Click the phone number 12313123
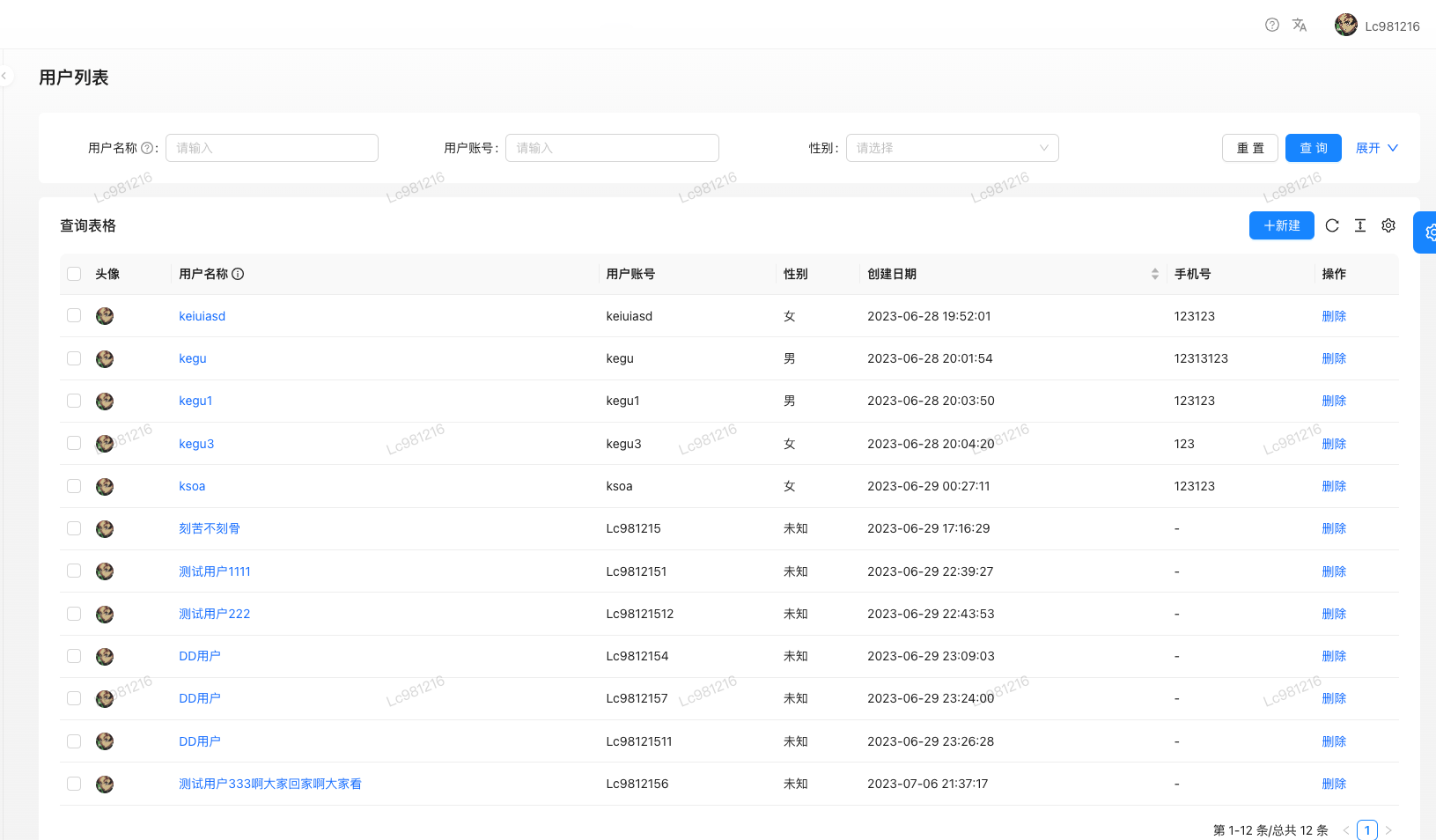 [x=1201, y=358]
